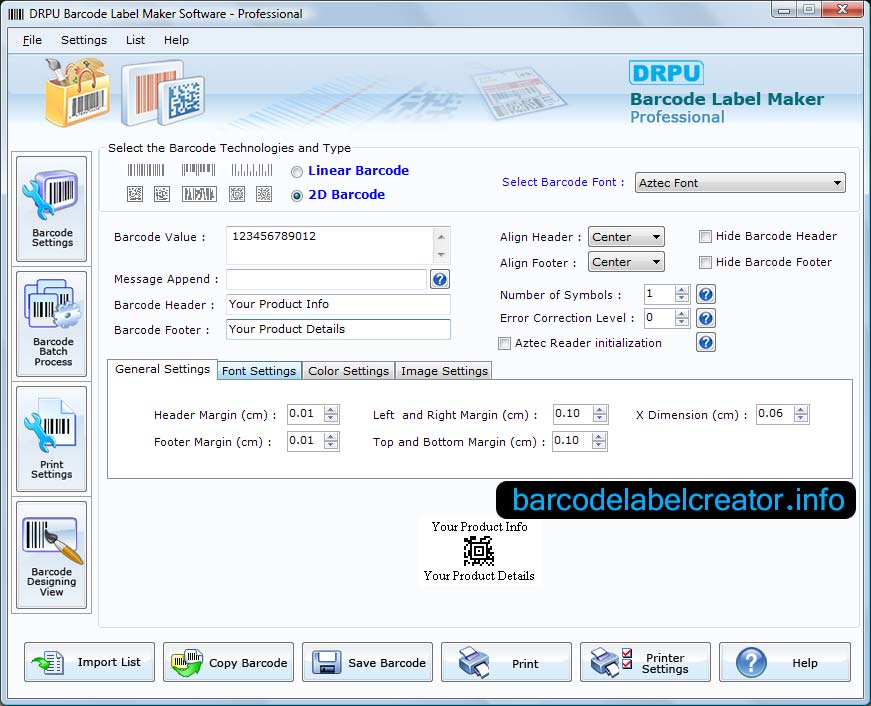Click the second linear barcode sample icon
Viewport: 871px width, 706px height.
coord(198,170)
